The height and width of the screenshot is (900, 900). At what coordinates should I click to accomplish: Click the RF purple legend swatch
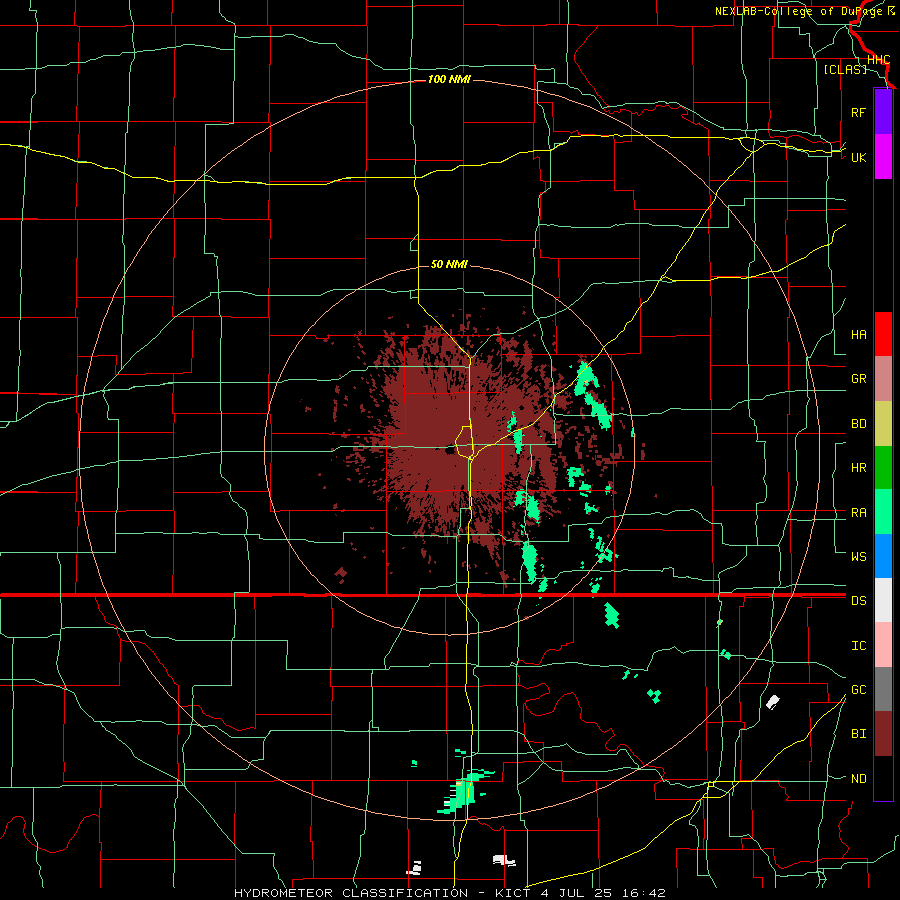pyautogui.click(x=883, y=112)
